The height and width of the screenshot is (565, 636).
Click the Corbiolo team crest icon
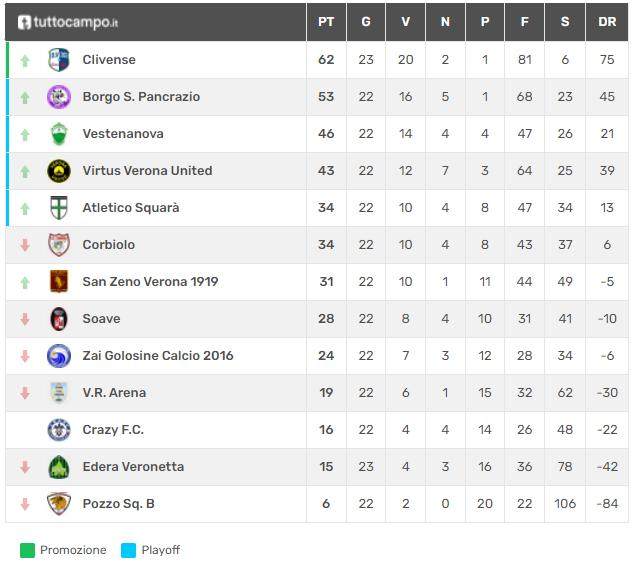[59, 245]
